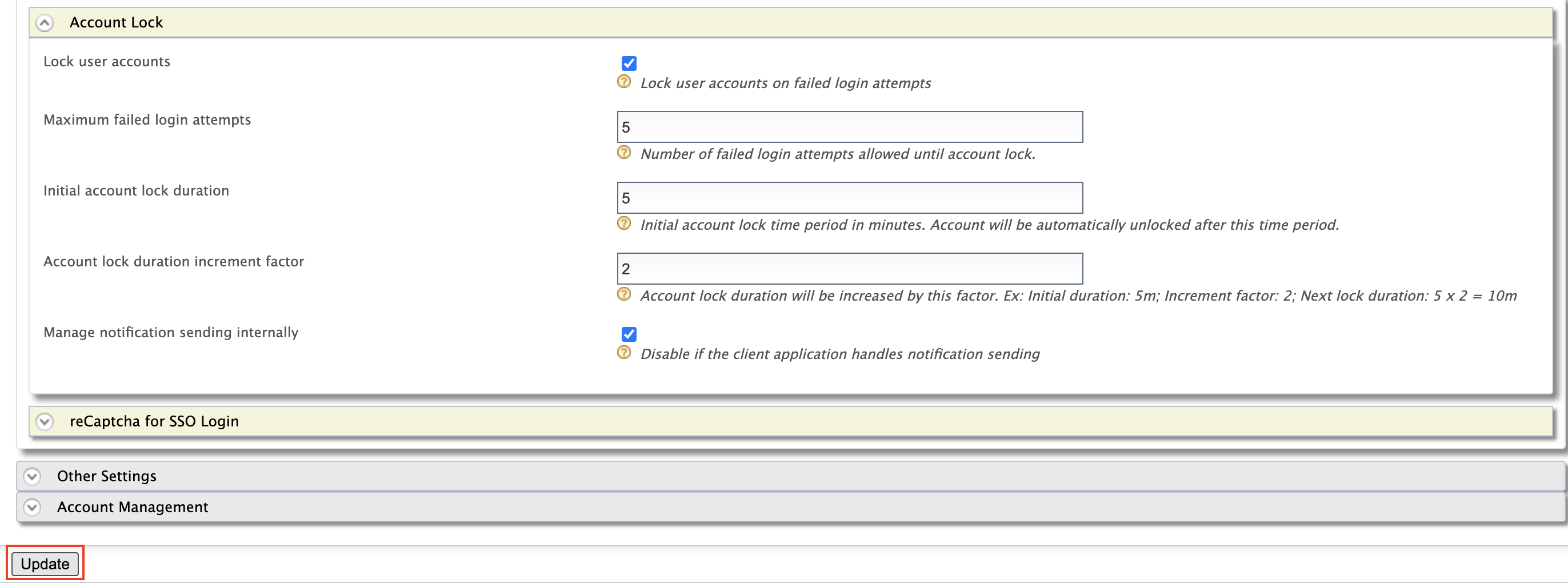
Task: Click help icon beside Lock user accounts description
Action: (x=624, y=82)
